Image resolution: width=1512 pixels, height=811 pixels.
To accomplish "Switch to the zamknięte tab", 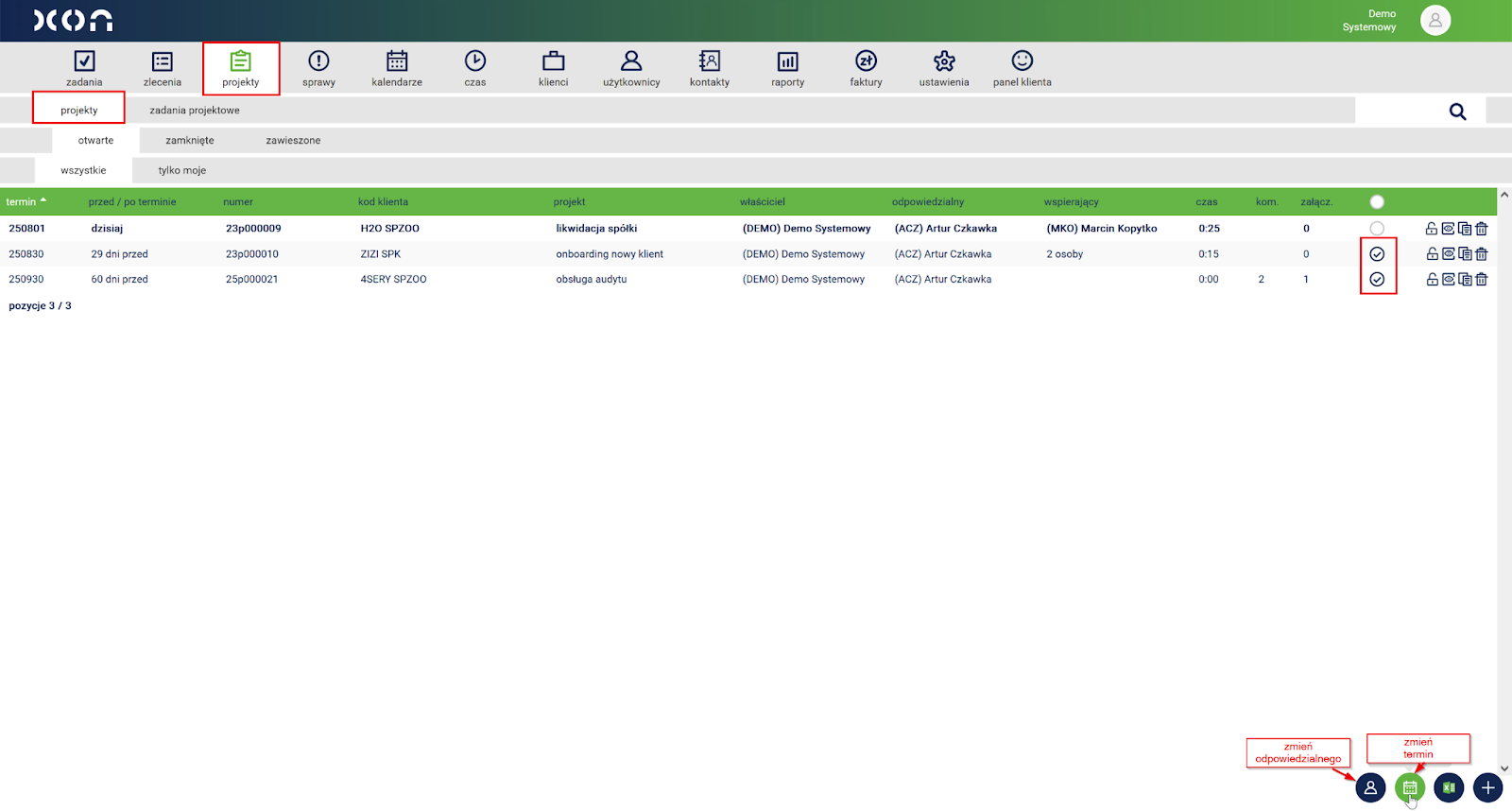I will [x=190, y=141].
